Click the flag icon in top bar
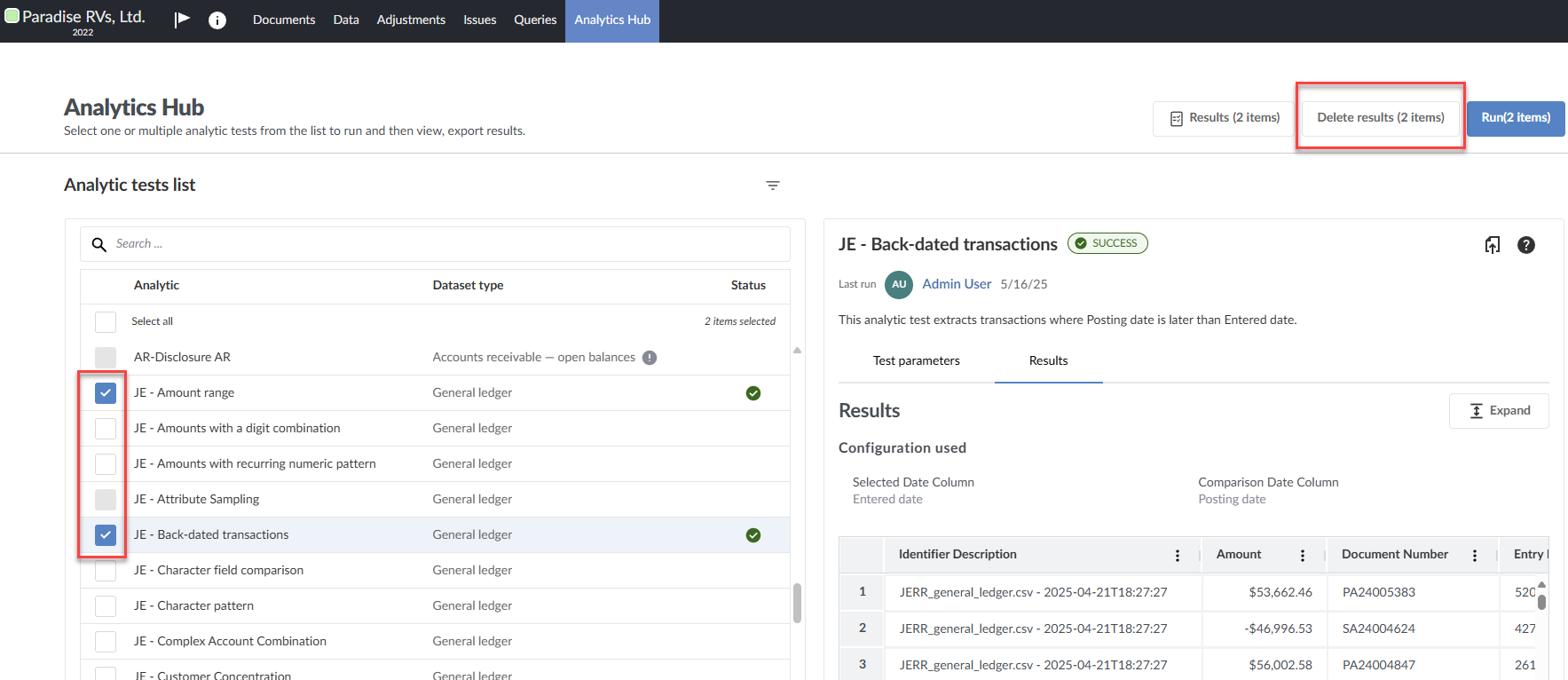 (182, 20)
